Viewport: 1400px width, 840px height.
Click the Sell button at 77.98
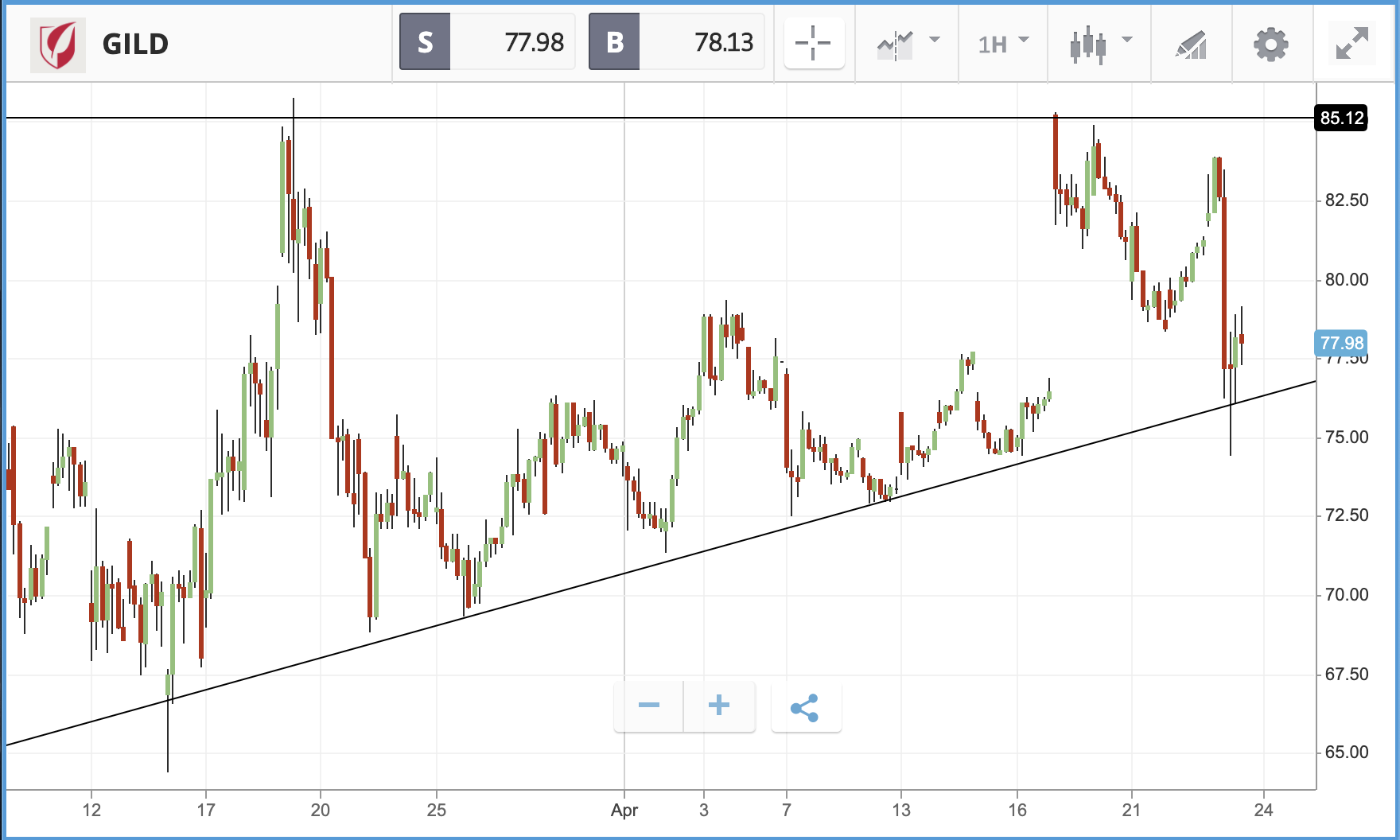pos(487,42)
